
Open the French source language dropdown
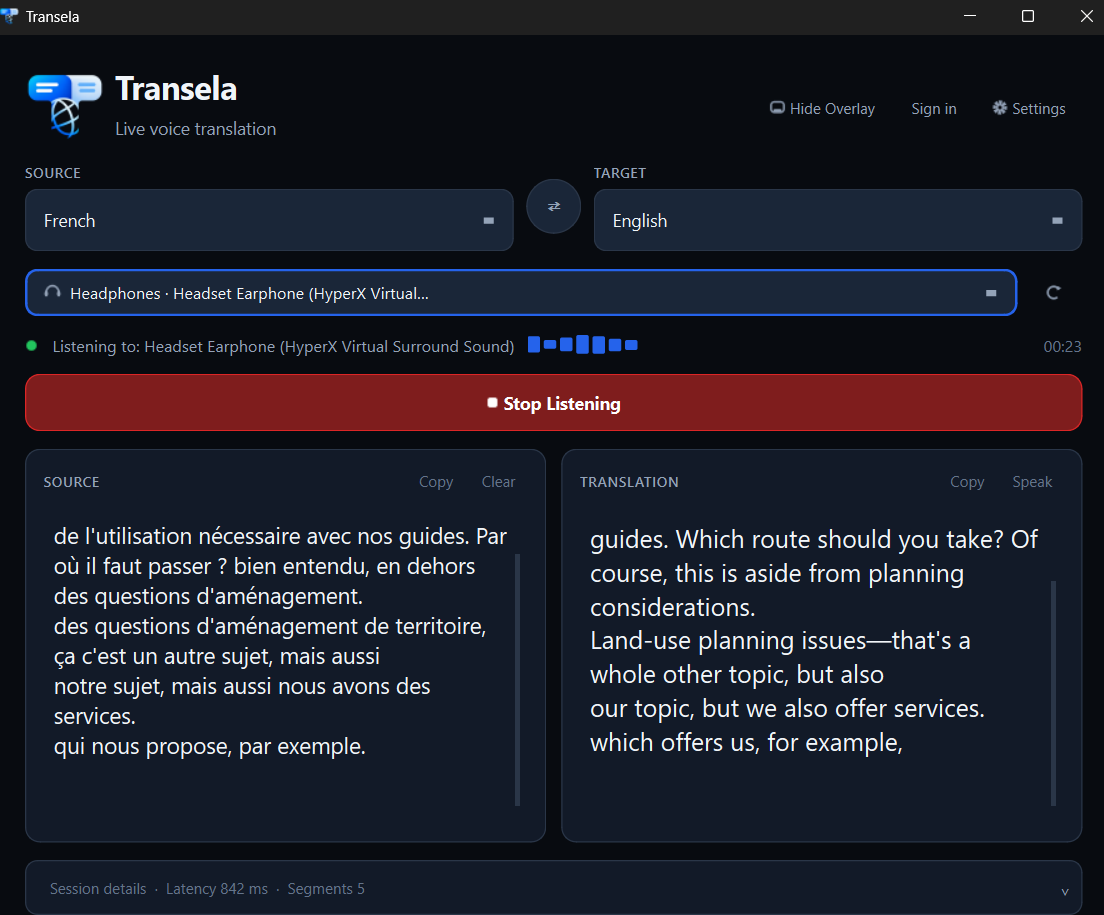tap(269, 220)
